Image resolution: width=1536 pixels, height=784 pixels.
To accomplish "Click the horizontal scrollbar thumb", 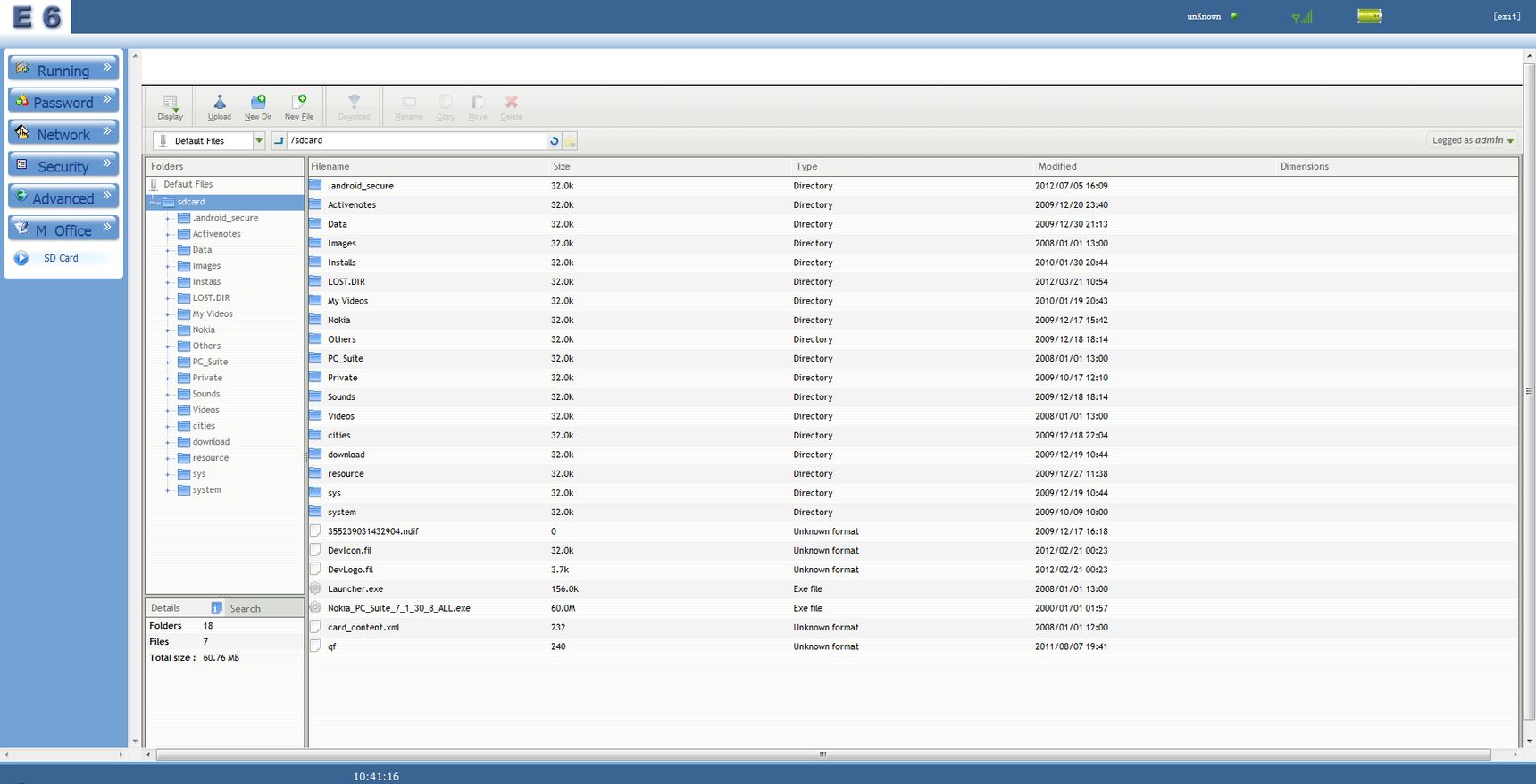I will (822, 755).
